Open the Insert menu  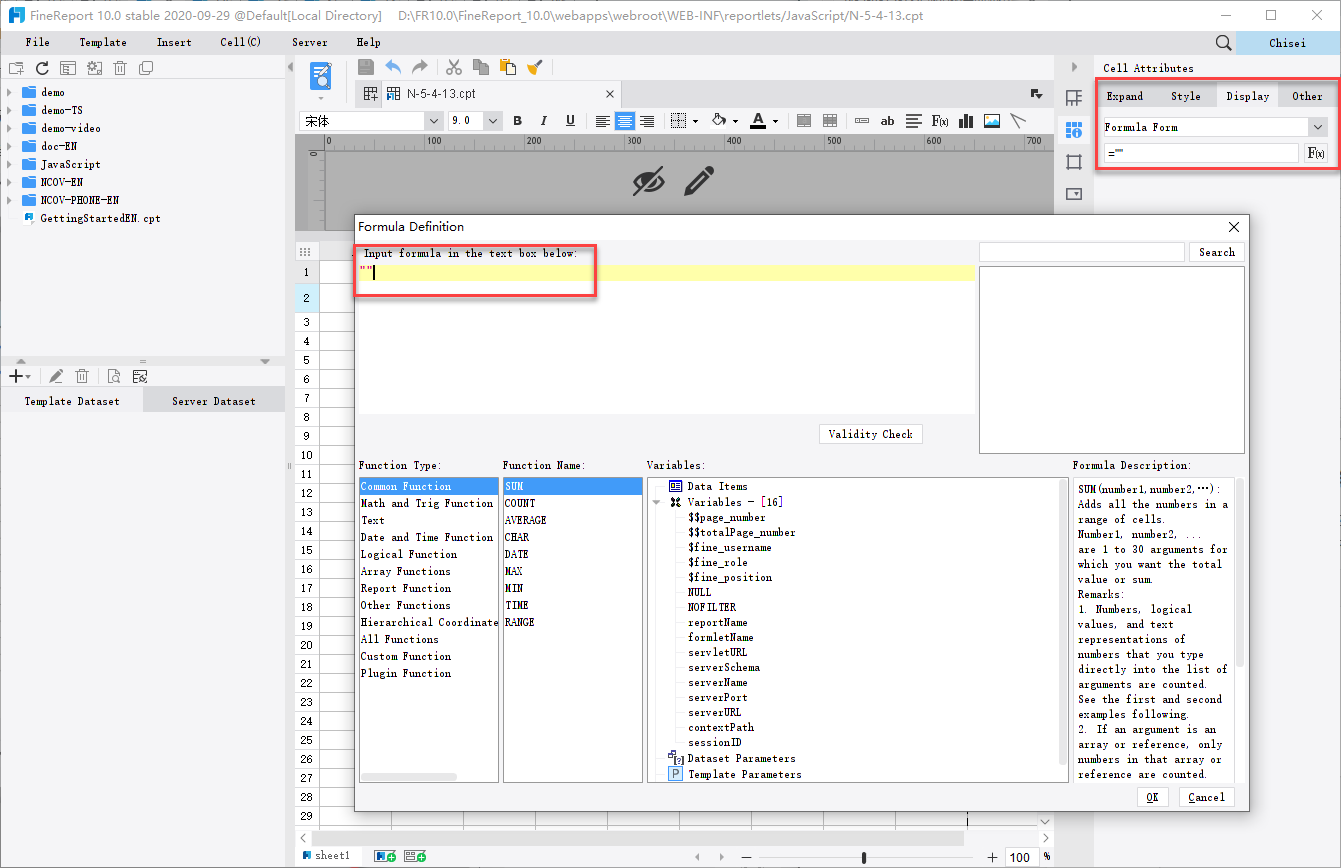[173, 42]
